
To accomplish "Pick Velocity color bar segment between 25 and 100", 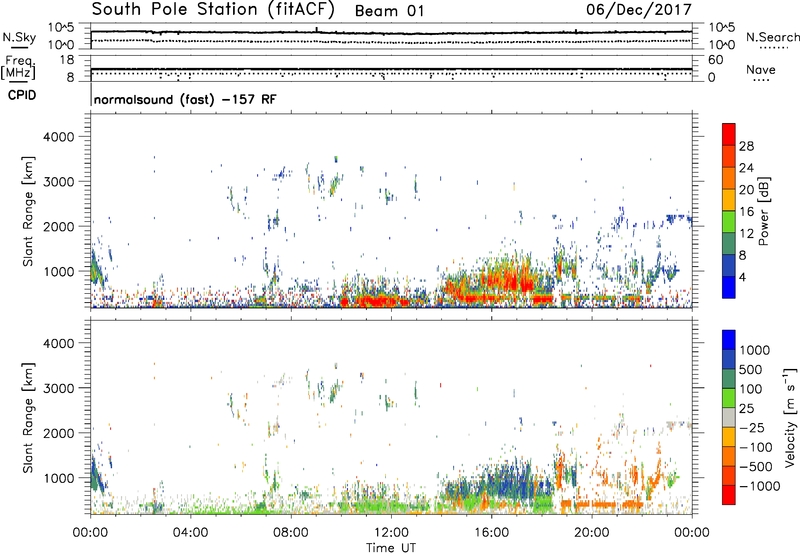I will [x=729, y=398].
